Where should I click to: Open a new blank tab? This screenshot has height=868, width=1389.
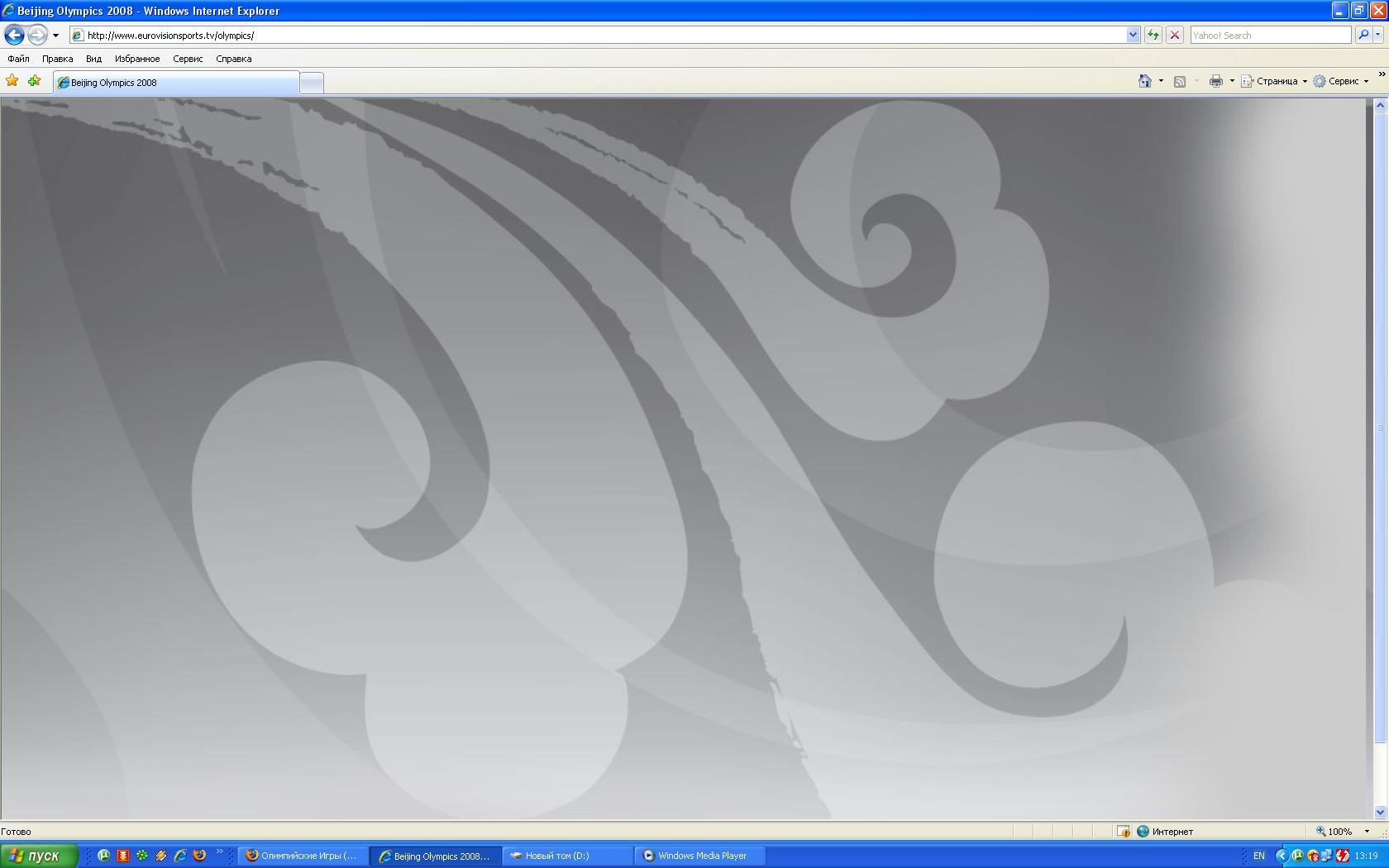(x=311, y=83)
